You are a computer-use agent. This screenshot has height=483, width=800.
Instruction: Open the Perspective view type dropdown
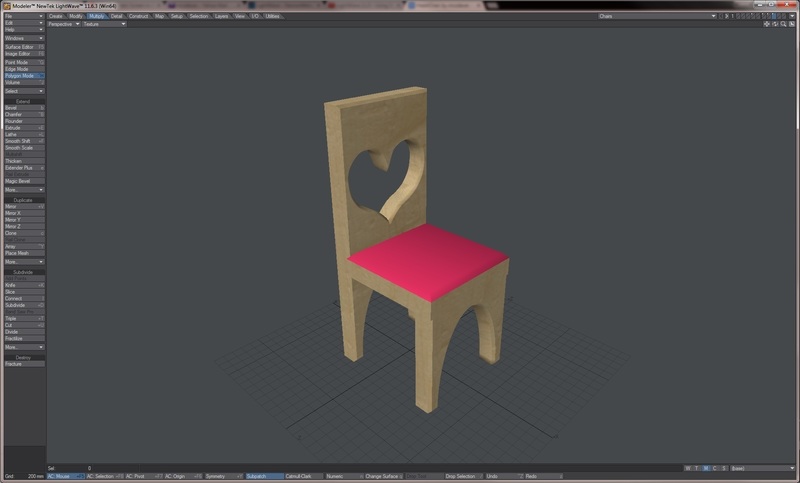coord(64,24)
